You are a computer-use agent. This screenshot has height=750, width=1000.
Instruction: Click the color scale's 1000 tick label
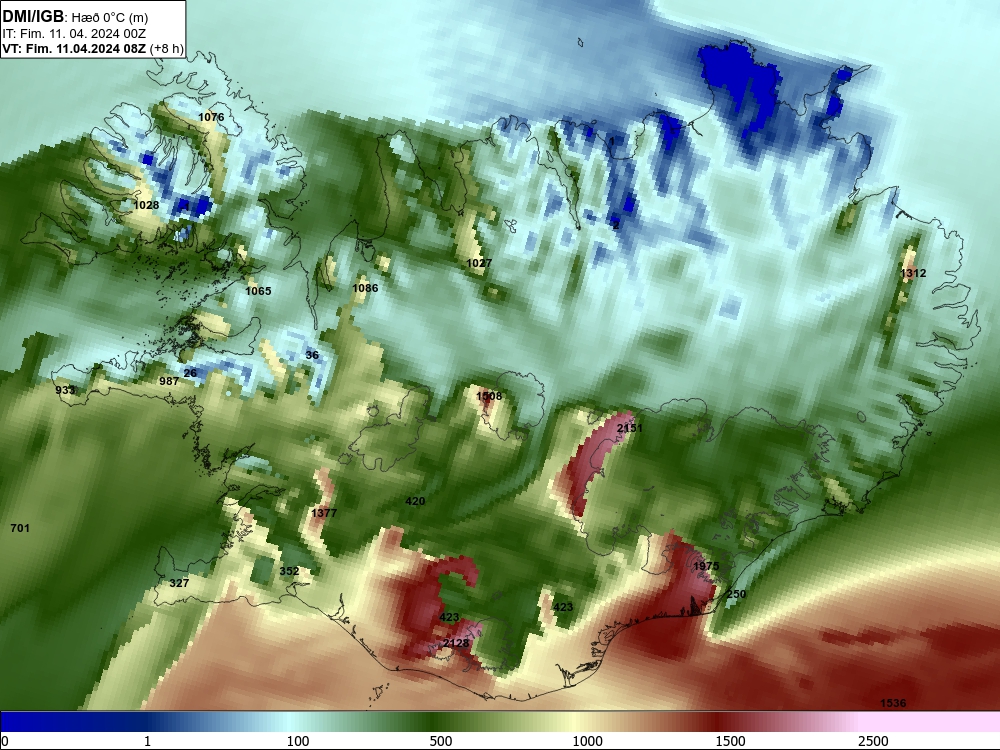[x=587, y=741]
